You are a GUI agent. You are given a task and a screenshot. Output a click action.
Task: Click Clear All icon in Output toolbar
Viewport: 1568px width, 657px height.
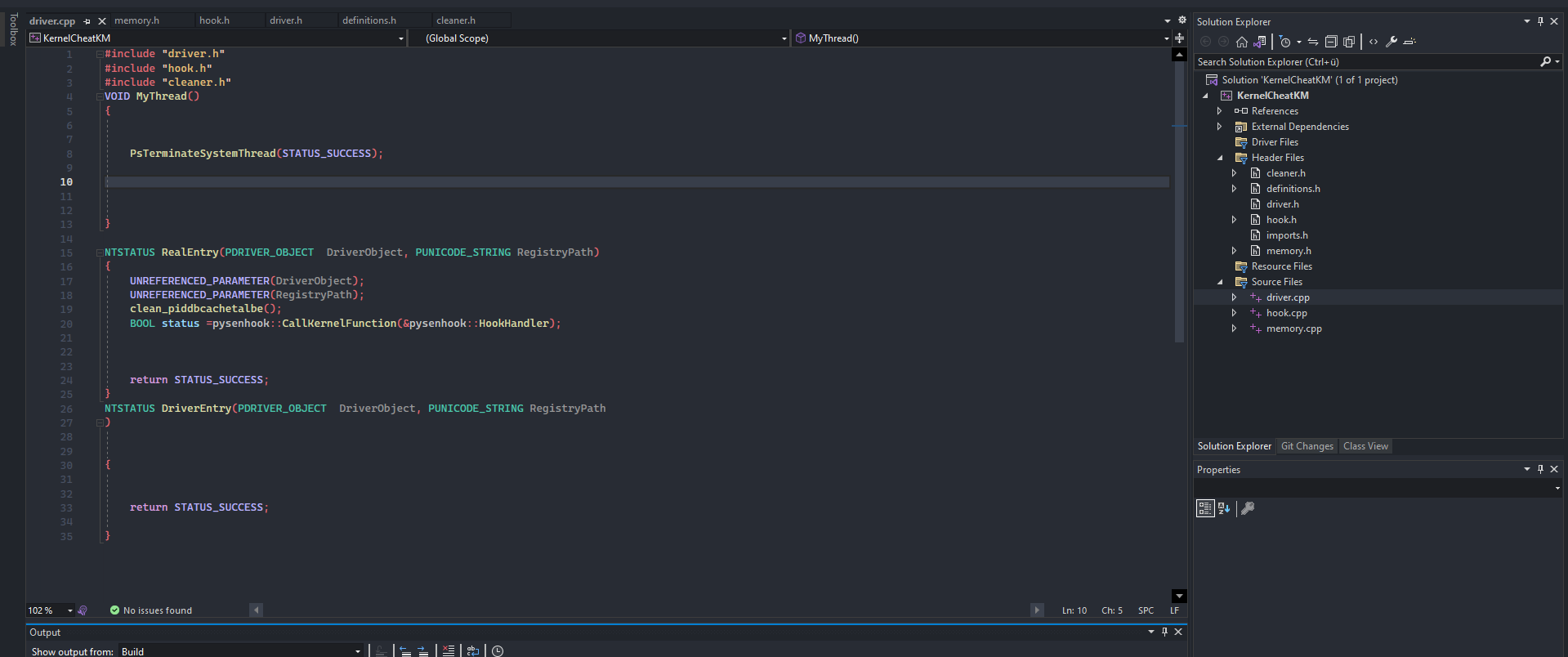[x=448, y=651]
